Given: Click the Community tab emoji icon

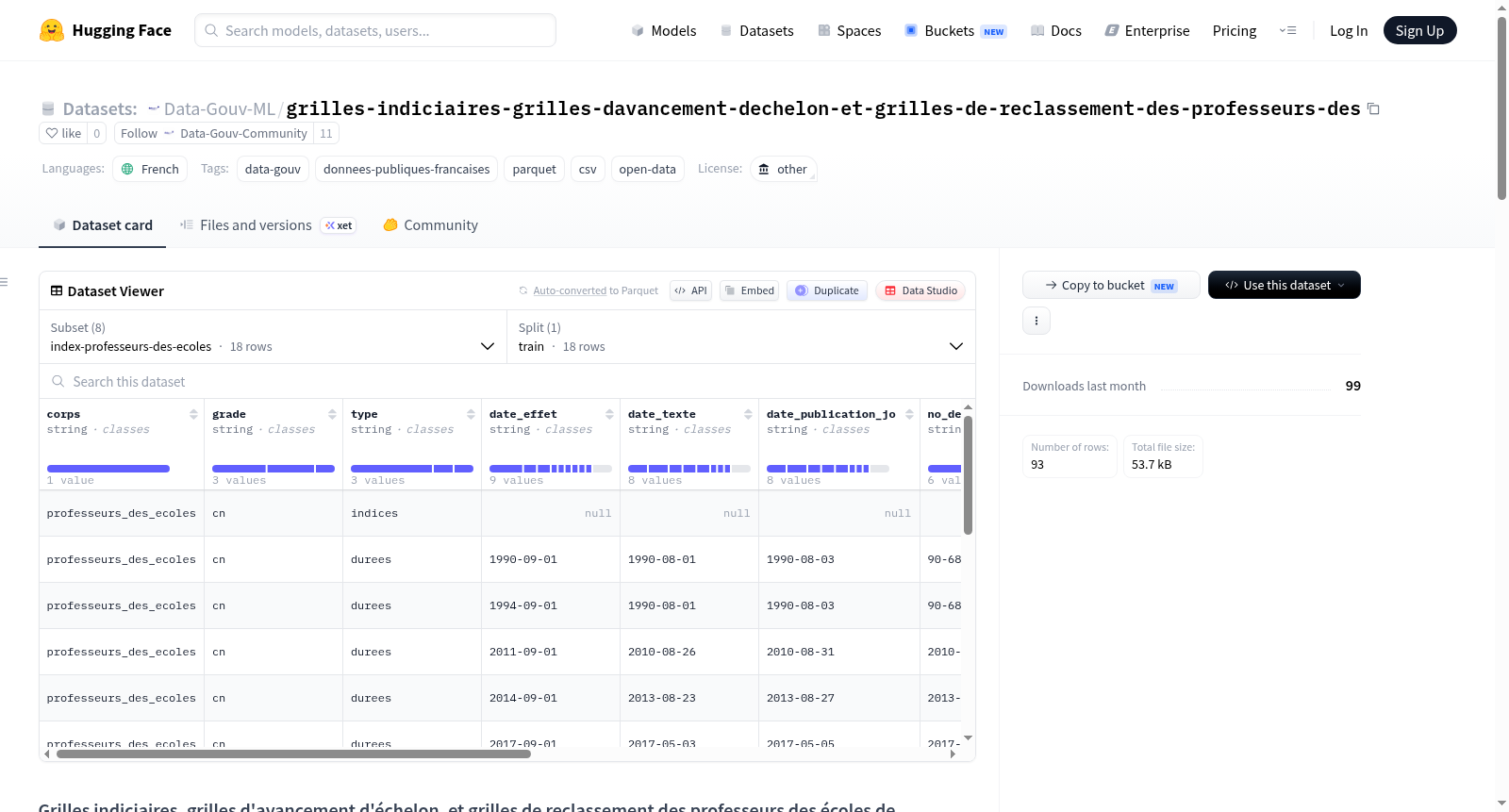Looking at the screenshot, I should (x=390, y=224).
